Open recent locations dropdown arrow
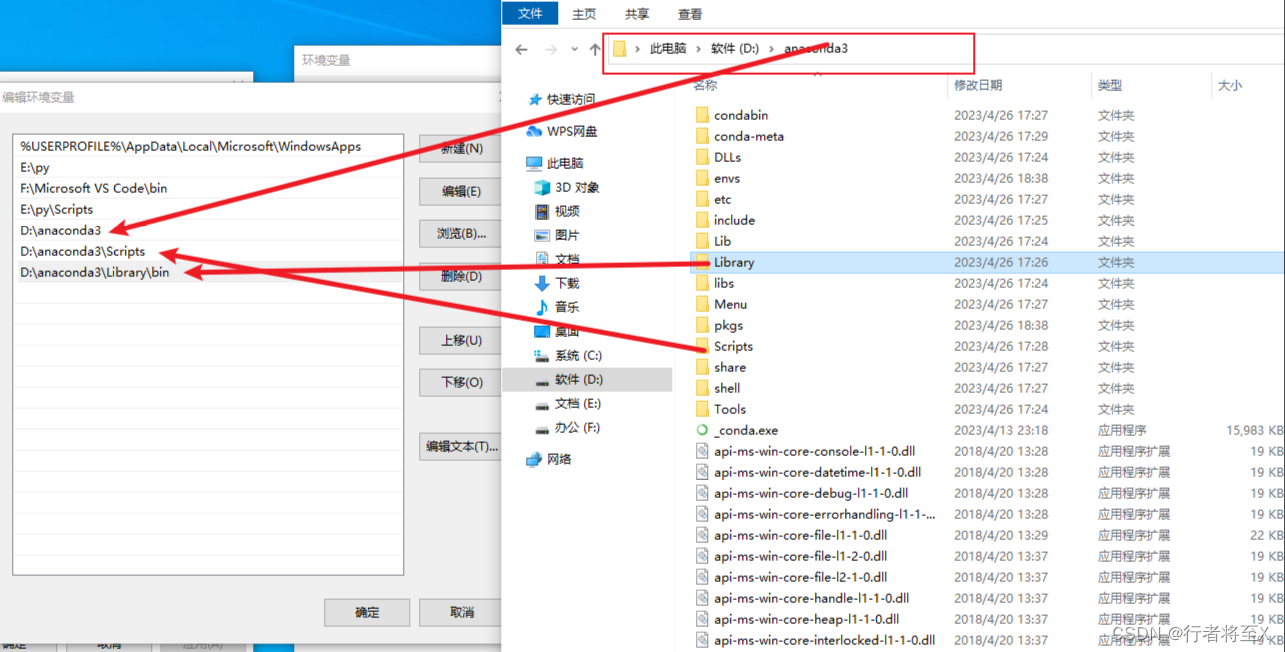 tap(574, 49)
